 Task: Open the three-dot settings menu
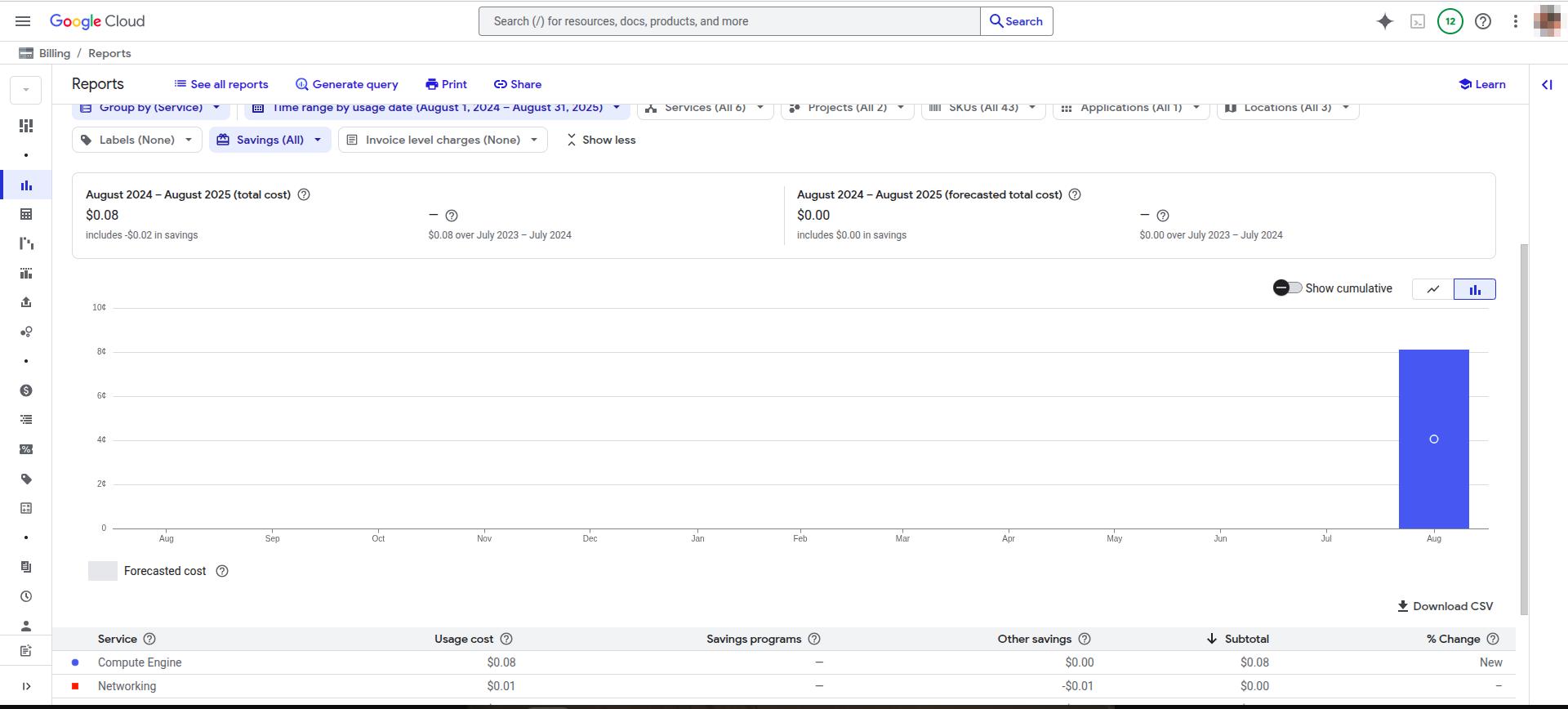coord(1516,21)
